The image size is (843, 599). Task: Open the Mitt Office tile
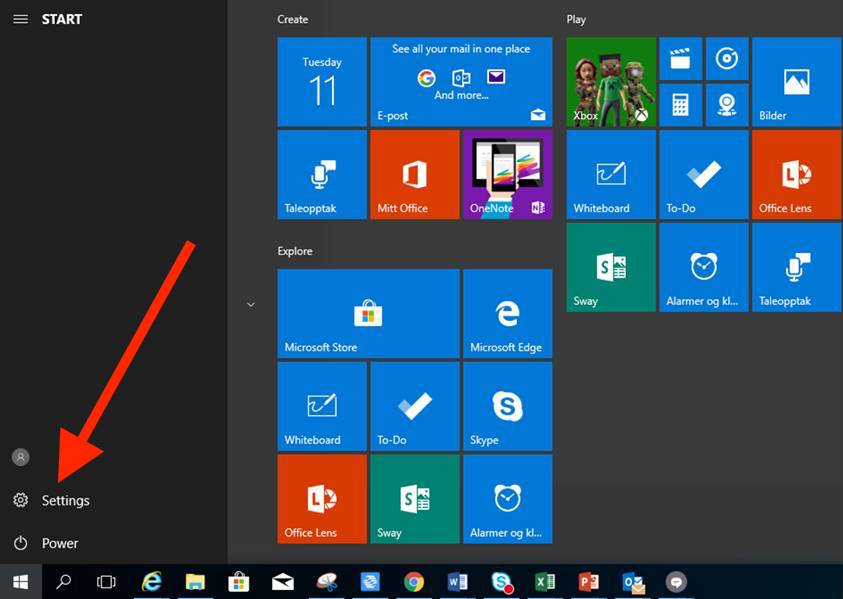click(414, 174)
